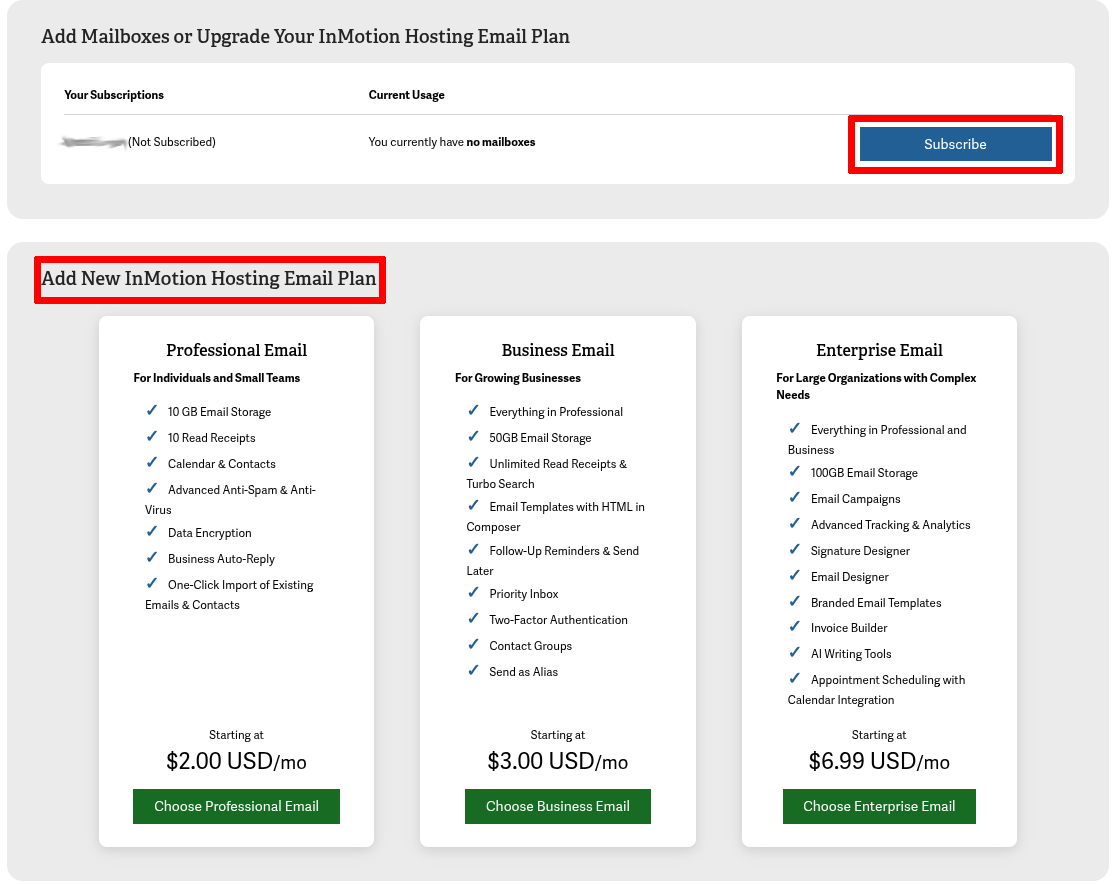Choose the Business Email plan
The width and height of the screenshot is (1112, 884).
(557, 806)
